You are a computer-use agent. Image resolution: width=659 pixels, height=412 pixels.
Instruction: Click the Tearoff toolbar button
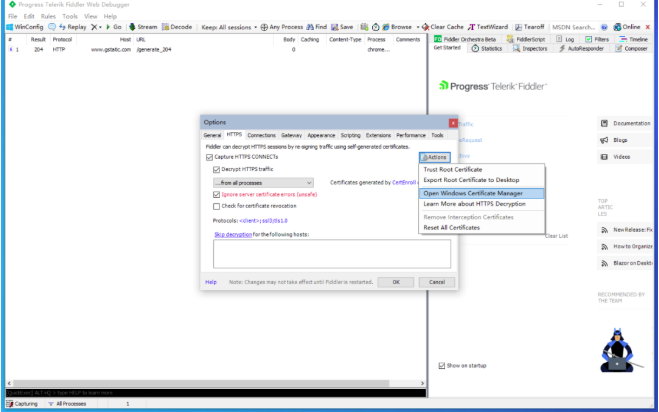coord(530,27)
